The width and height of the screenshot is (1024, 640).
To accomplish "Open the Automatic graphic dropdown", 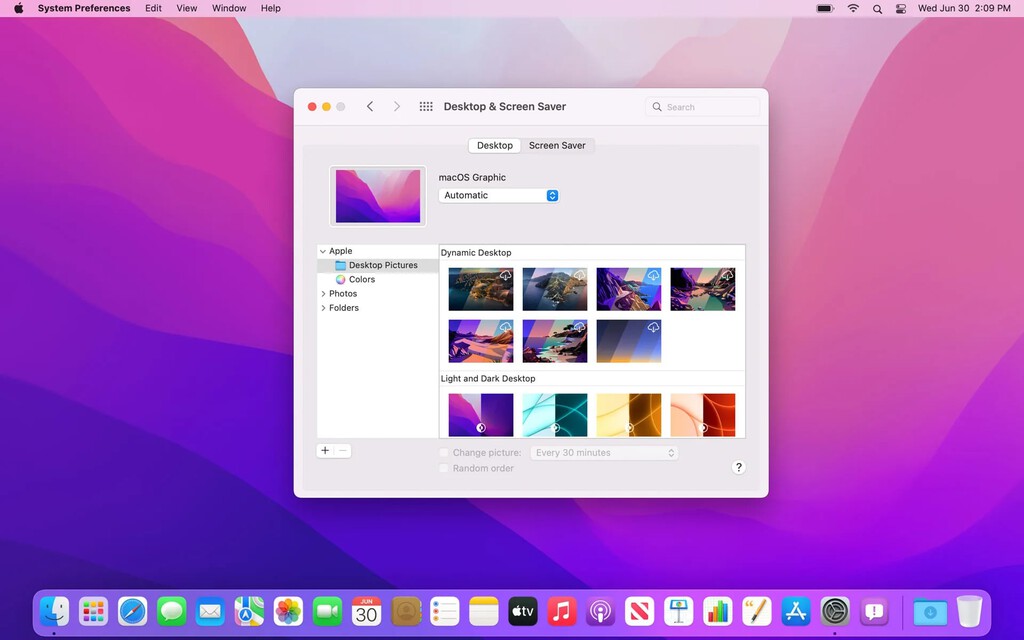I will pos(498,195).
